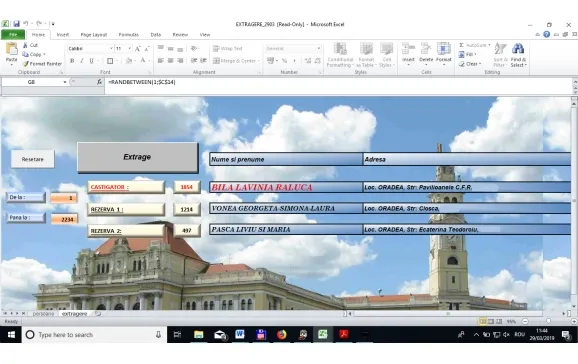Screen dimensions: 578x364
Task: Open Format as Table gallery
Action: pos(366,55)
